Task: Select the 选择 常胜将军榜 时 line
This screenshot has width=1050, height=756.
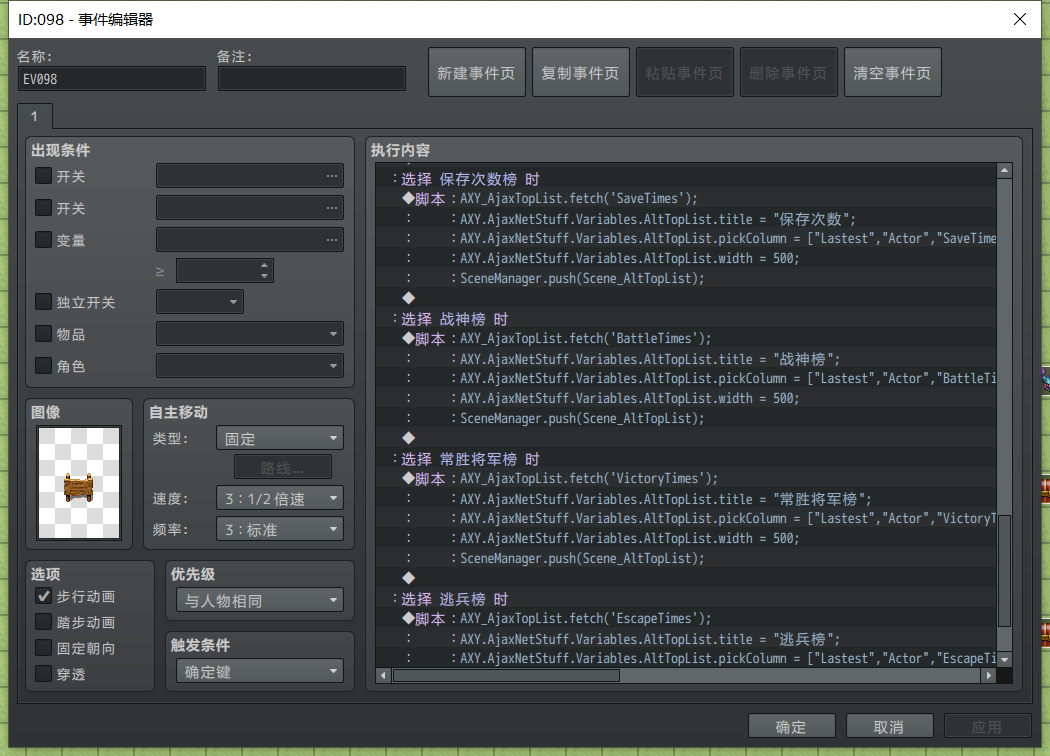Action: (686, 459)
